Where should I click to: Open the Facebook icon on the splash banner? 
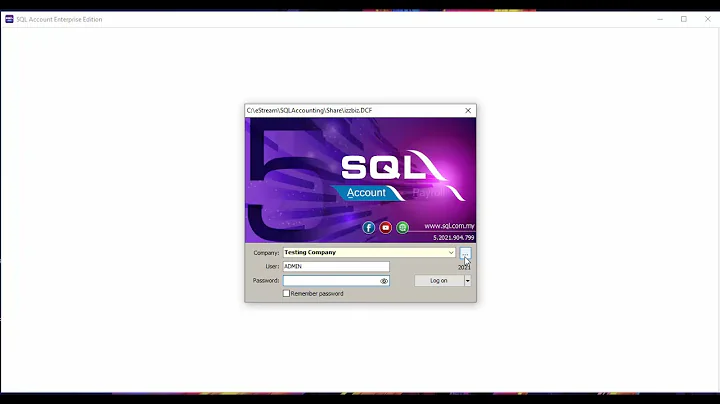tap(369, 228)
